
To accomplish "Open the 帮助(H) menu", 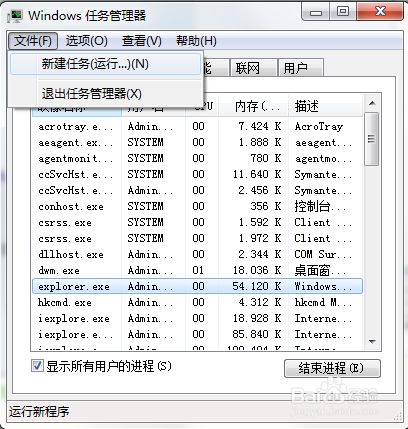I will coord(196,41).
